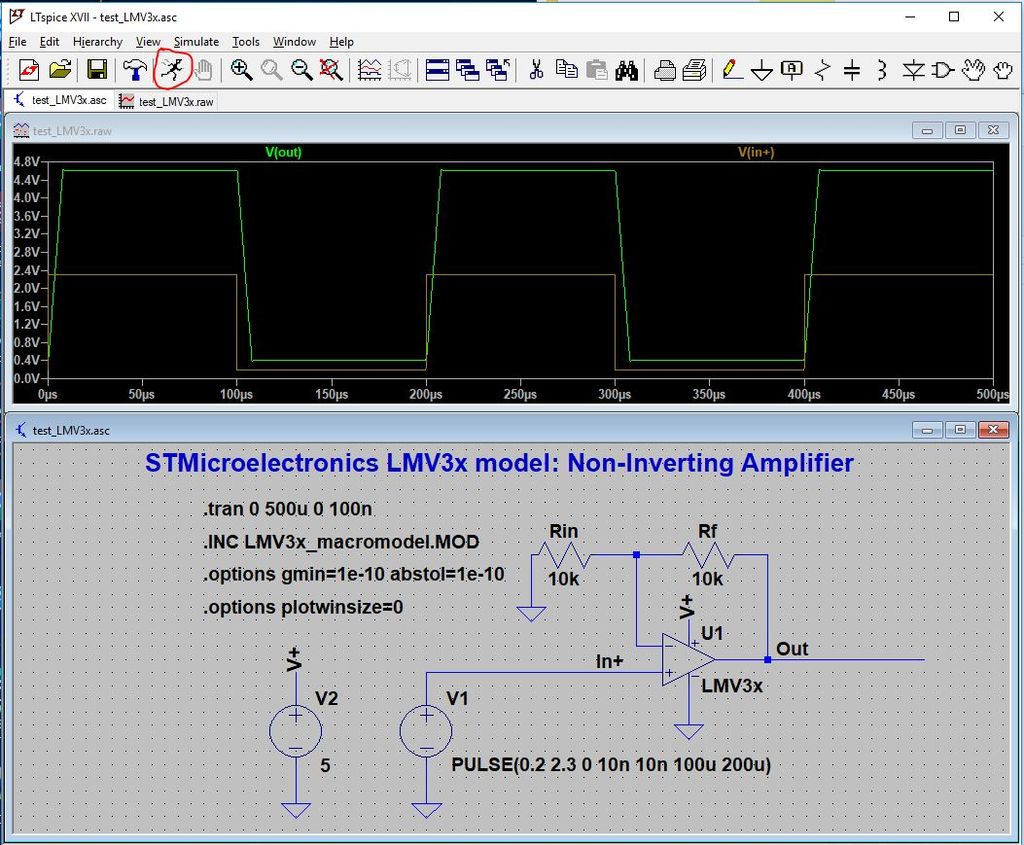Viewport: 1024px width, 845px height.
Task: Tile windows horizontally icon
Action: pos(438,70)
